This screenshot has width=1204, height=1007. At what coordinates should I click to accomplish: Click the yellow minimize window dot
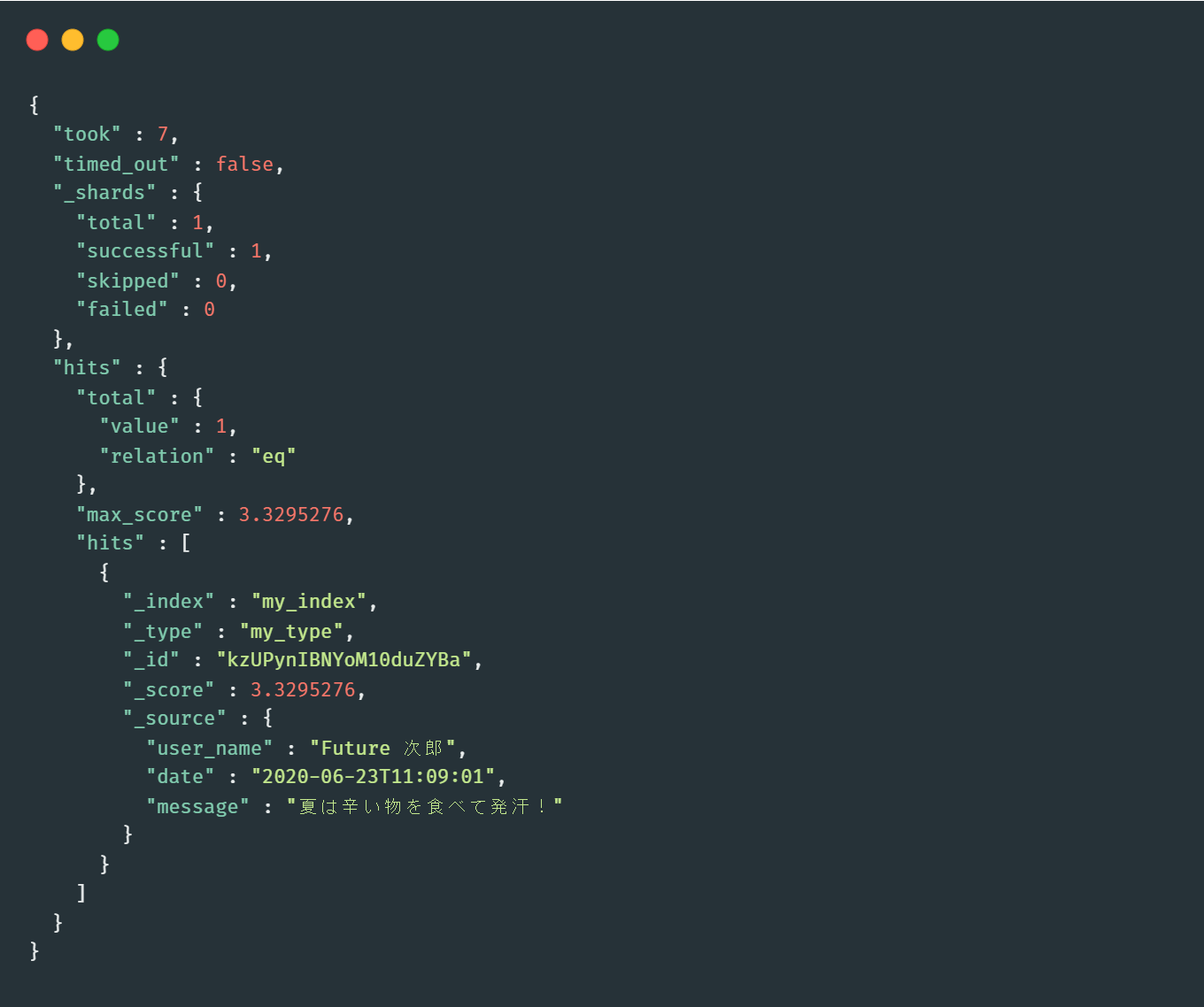pos(73,40)
